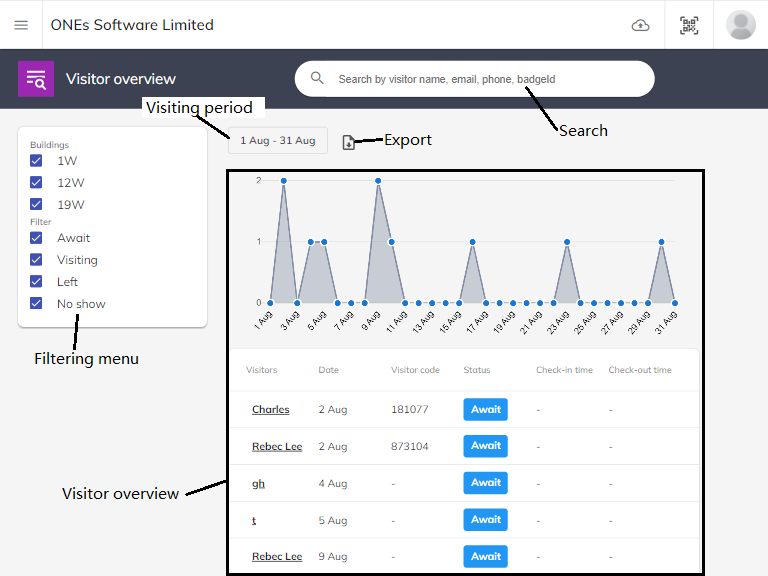Export visitor data via download icon
Image resolution: width=768 pixels, height=576 pixels.
click(349, 142)
